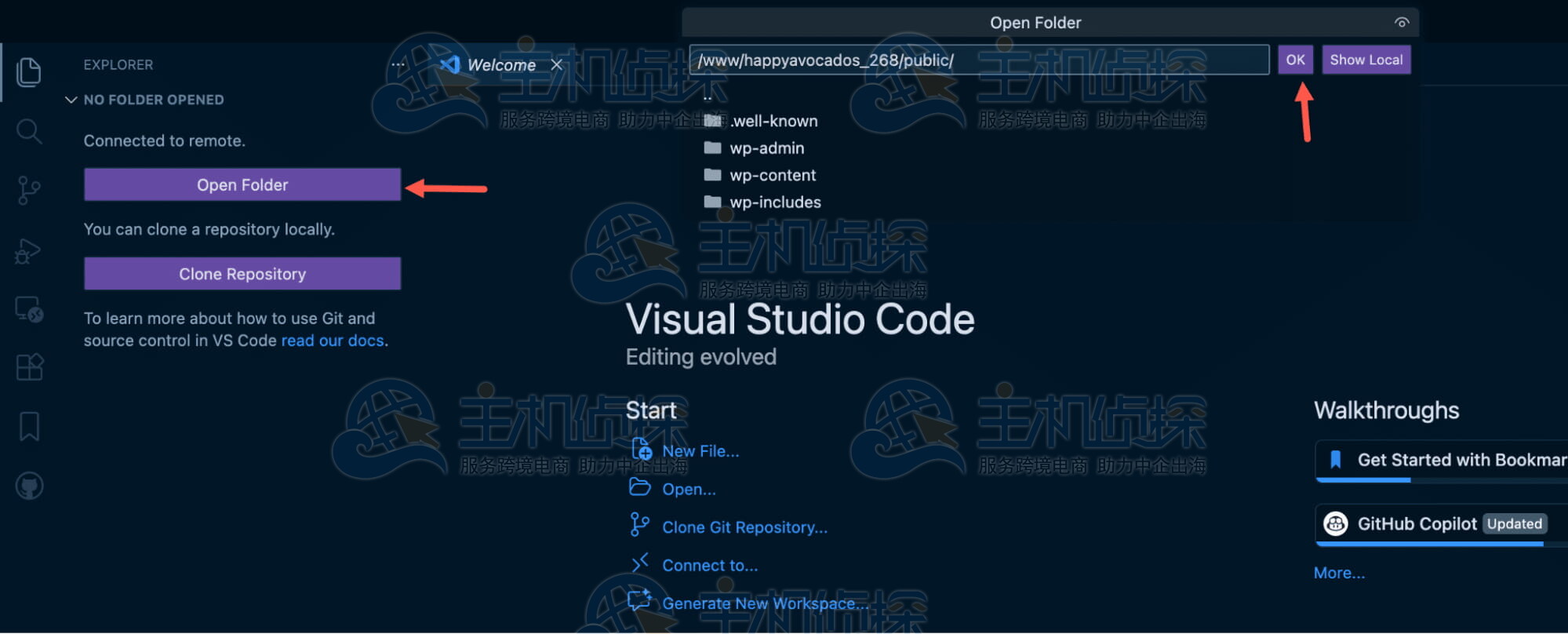The height and width of the screenshot is (634, 1568).
Task: Confirm folder path with OK button
Action: pyautogui.click(x=1295, y=60)
